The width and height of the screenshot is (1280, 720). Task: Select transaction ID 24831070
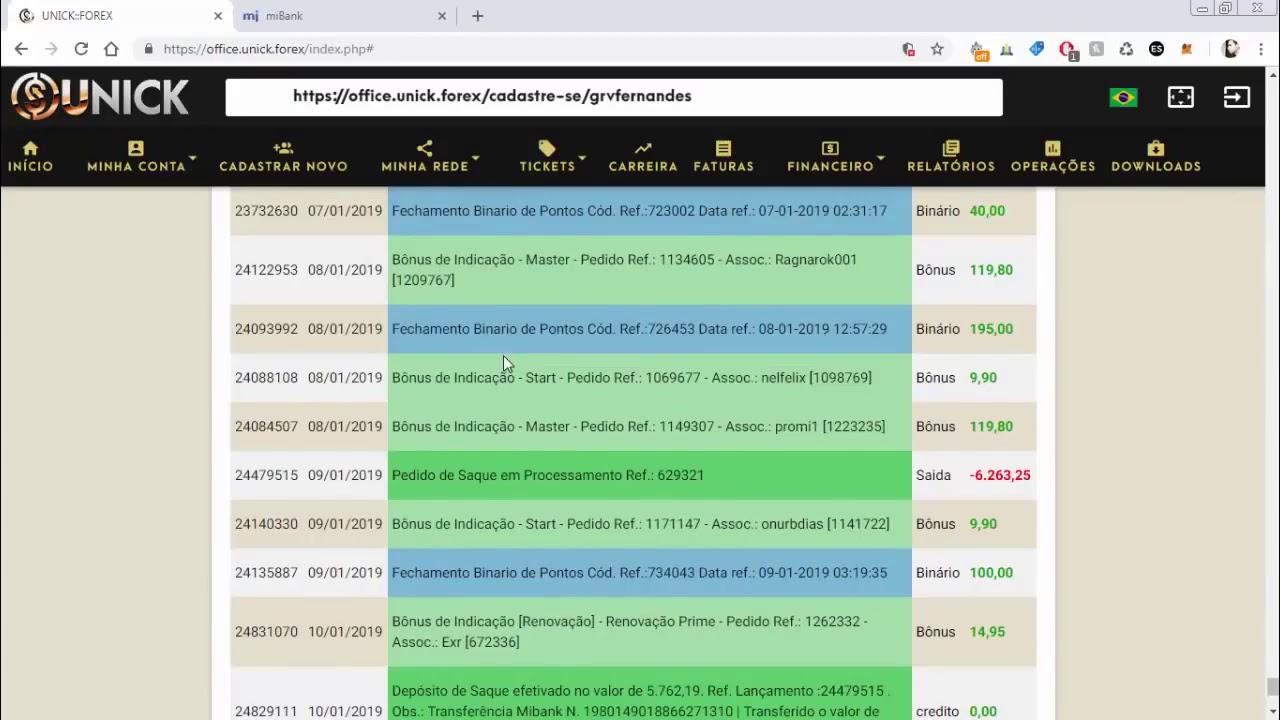tap(266, 632)
